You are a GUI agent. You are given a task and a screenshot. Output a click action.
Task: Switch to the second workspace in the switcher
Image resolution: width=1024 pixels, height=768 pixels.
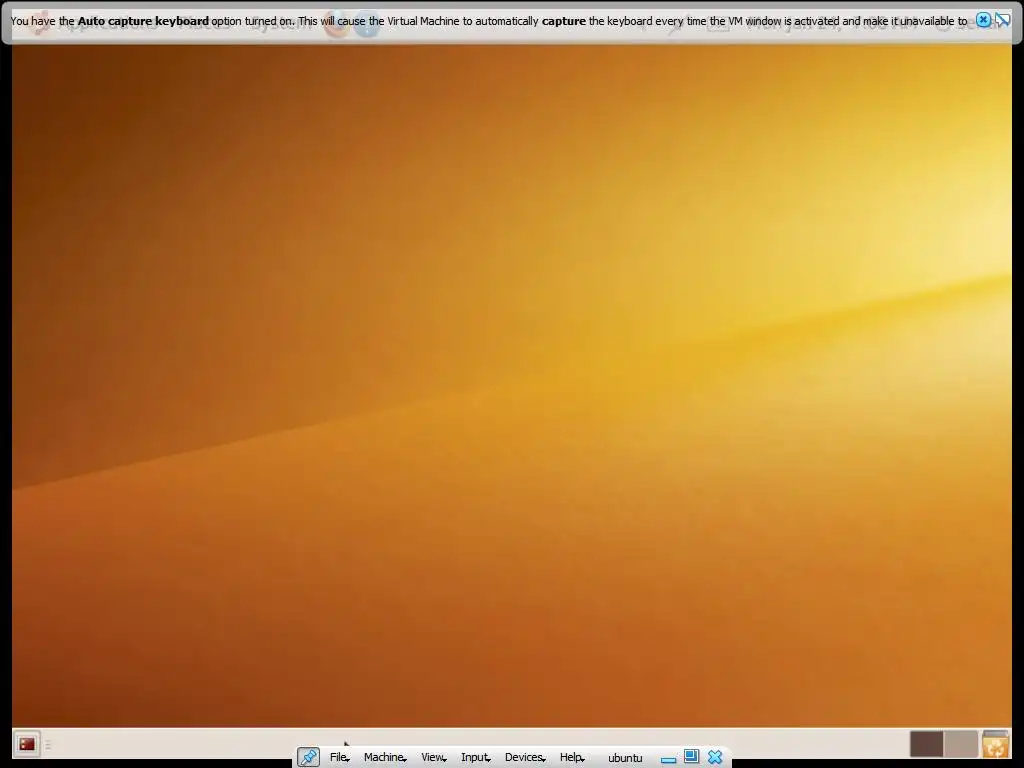coord(961,744)
